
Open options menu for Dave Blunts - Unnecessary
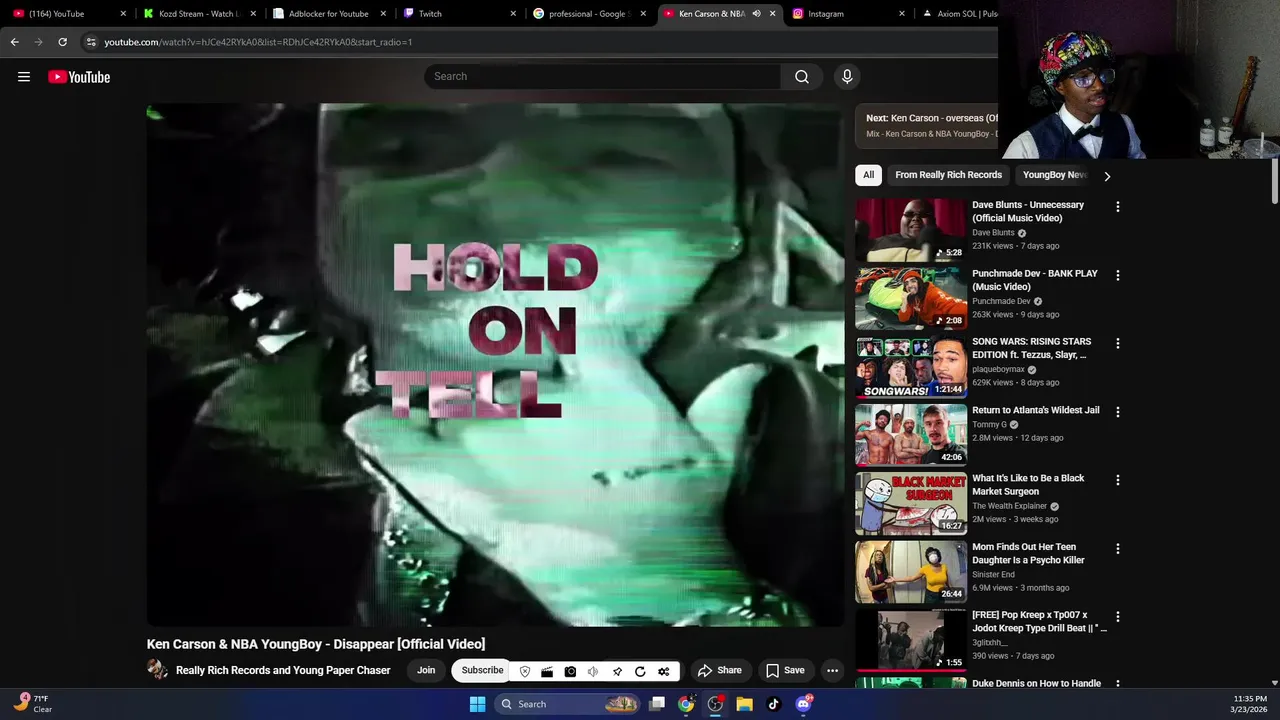[1118, 207]
